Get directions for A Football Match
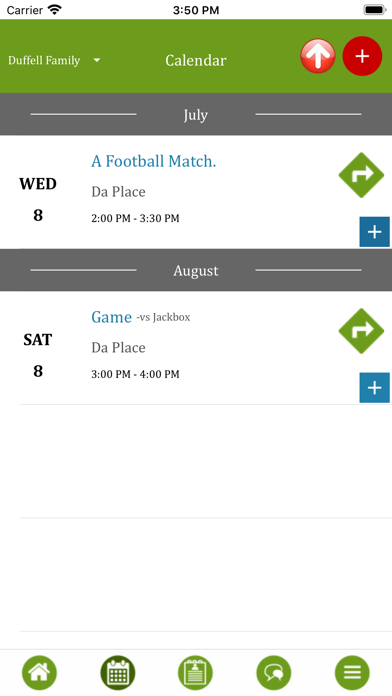392x696 pixels. point(361,175)
